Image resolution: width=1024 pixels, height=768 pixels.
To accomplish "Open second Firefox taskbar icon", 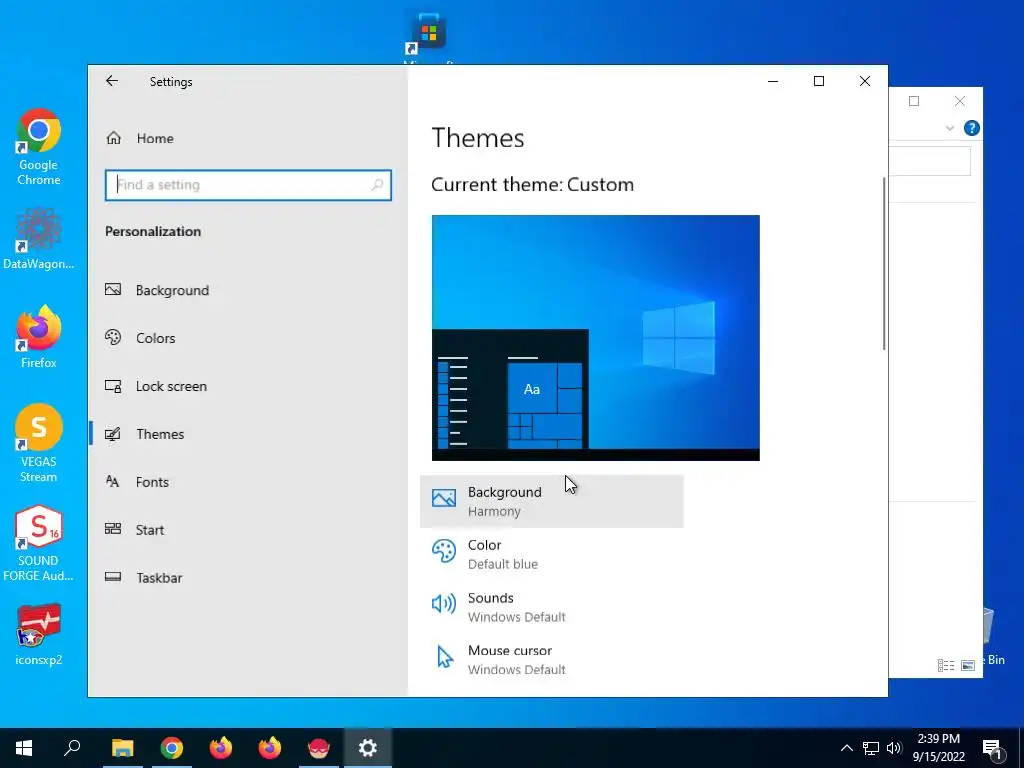I will (270, 748).
